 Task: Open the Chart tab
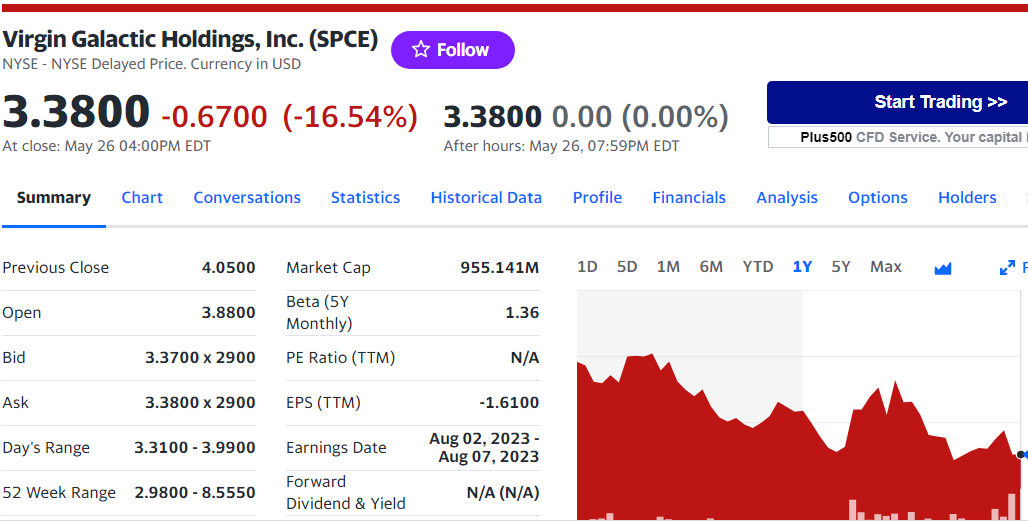(142, 198)
